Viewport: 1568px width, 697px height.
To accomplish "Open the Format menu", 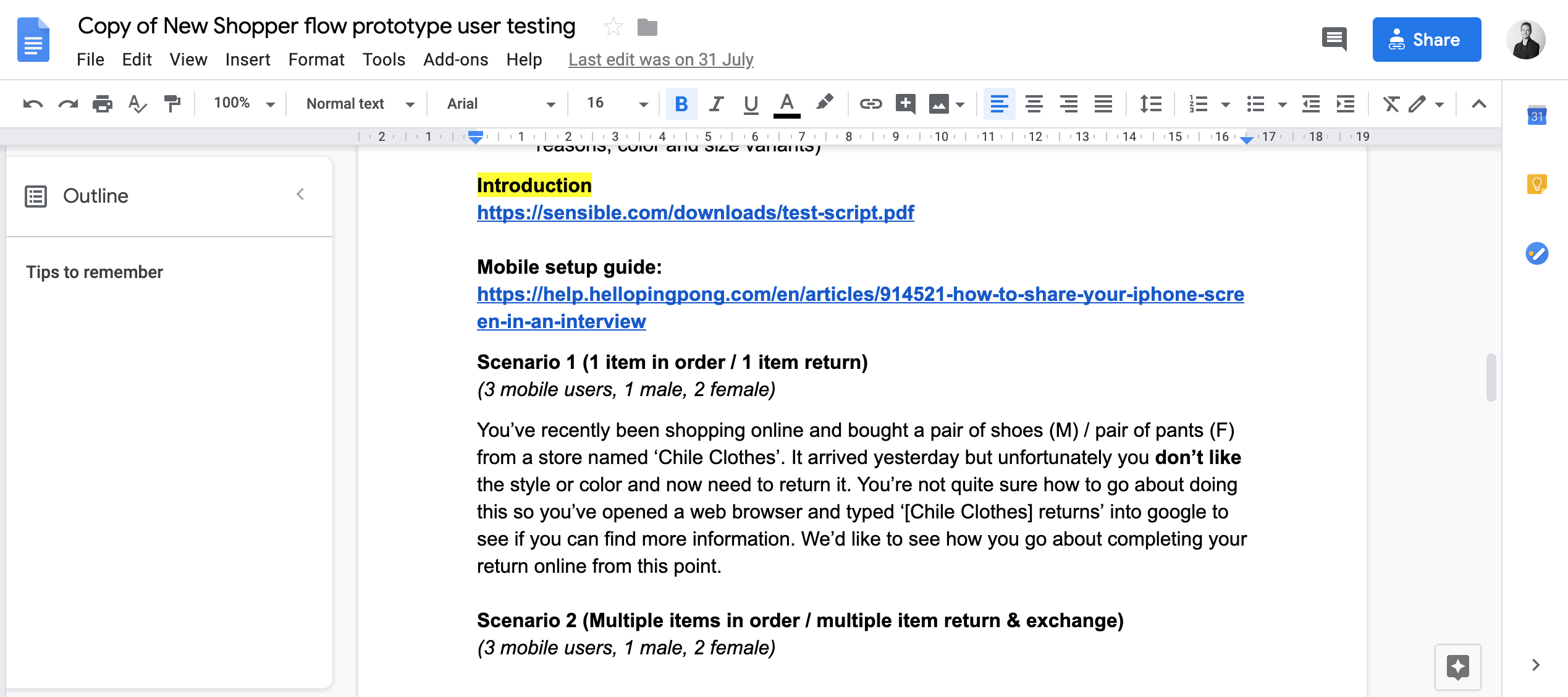I will coord(316,60).
